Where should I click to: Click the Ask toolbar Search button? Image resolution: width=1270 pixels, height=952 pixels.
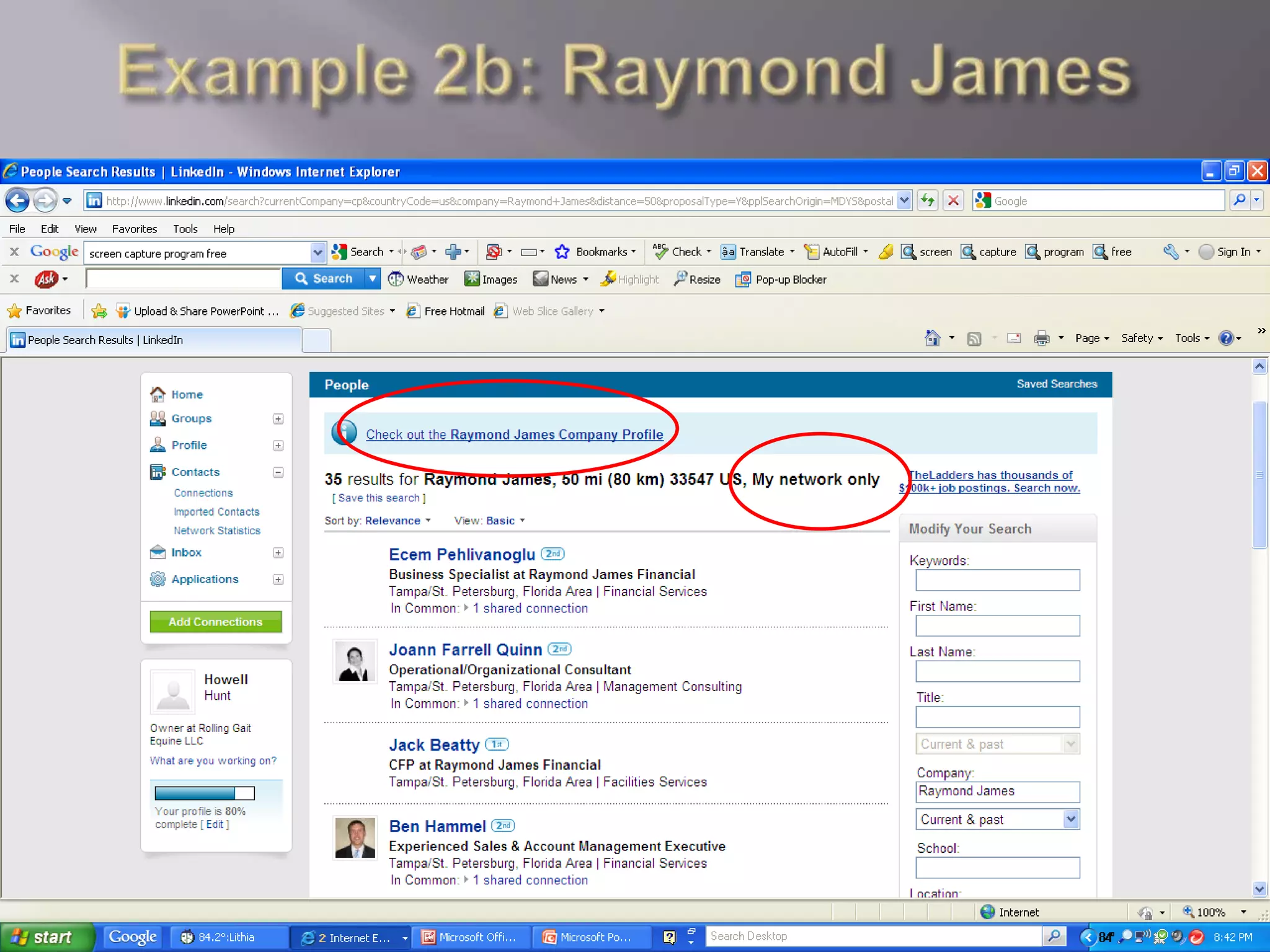324,279
